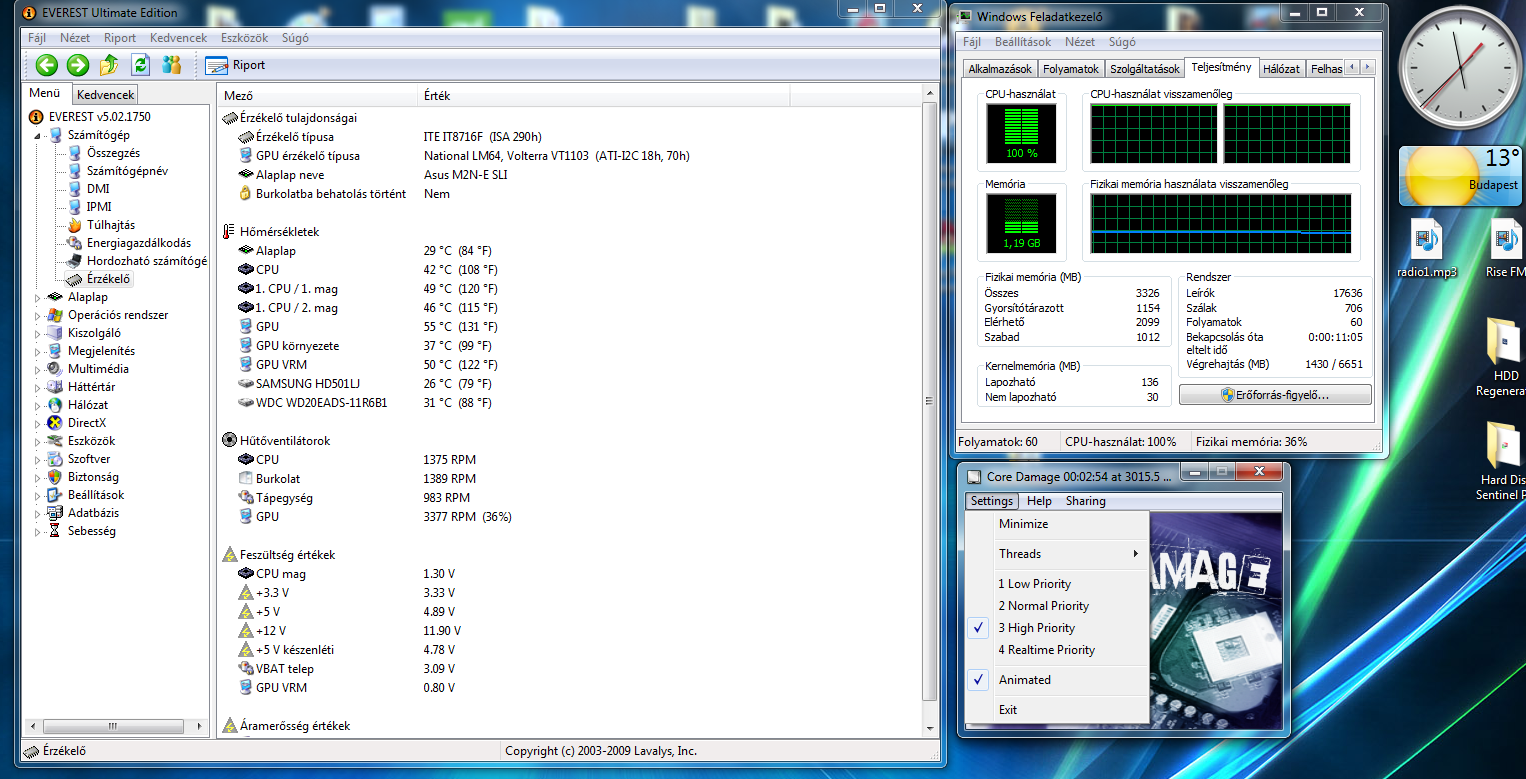Expand the Multimédia tree node
The width and height of the screenshot is (1526, 779).
(39, 369)
